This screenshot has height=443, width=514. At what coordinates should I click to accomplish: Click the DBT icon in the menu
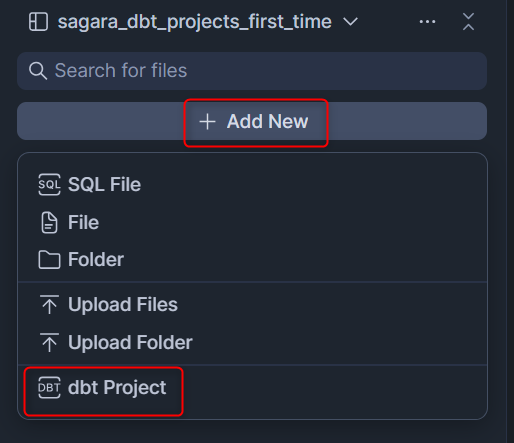[x=49, y=387]
